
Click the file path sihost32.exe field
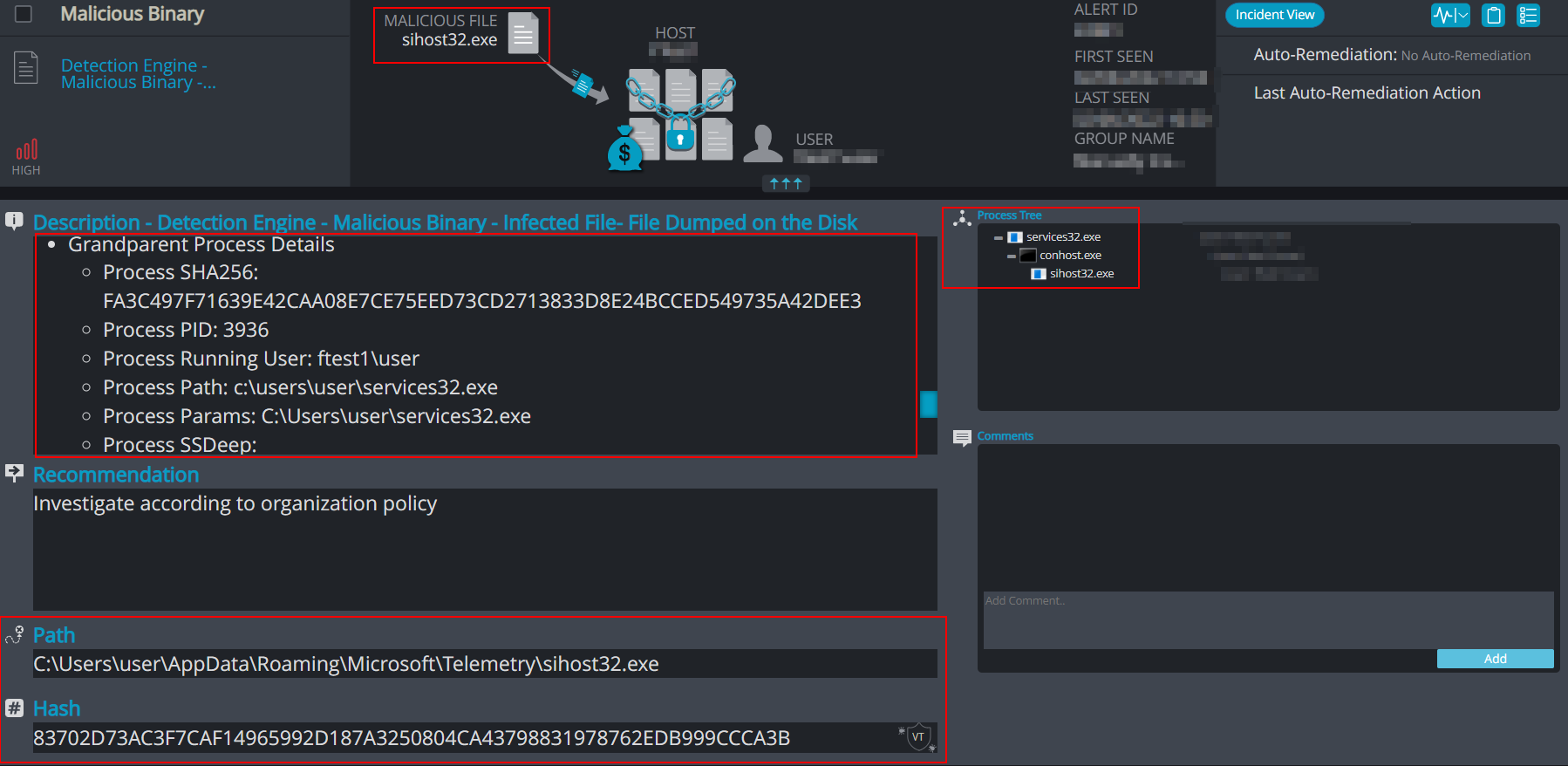485,664
